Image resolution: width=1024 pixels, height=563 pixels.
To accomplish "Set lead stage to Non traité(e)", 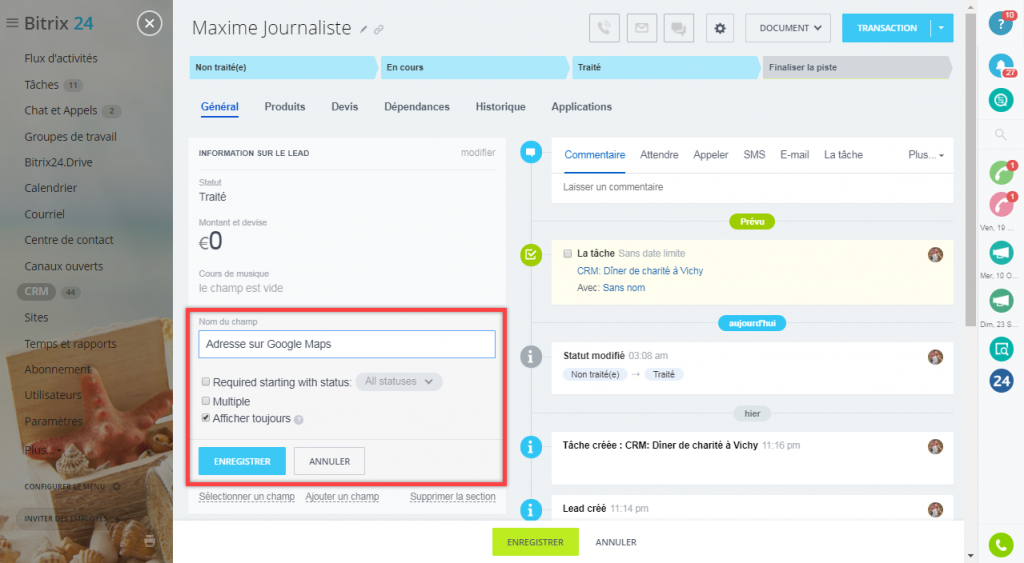I will pos(283,67).
